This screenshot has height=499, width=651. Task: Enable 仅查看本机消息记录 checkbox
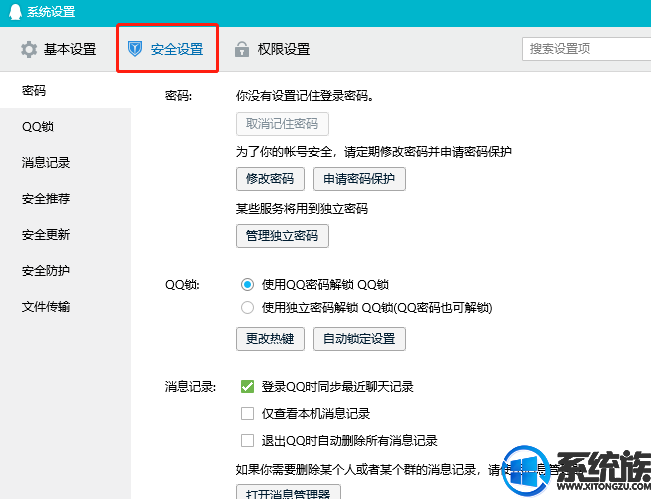coord(247,413)
